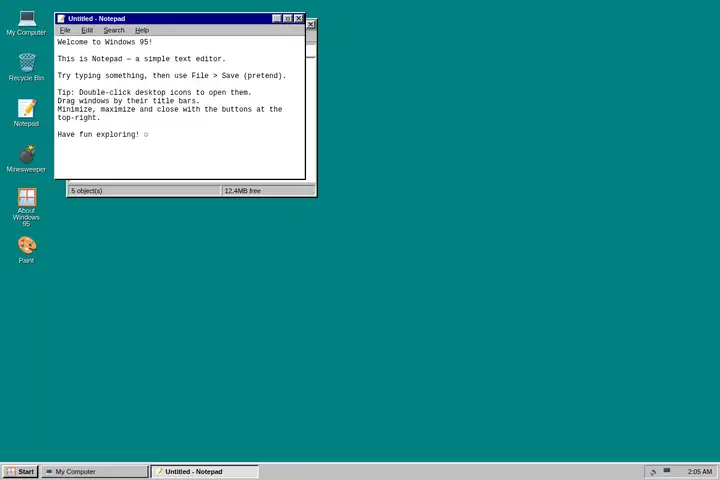Select the Paint desktop icon
This screenshot has height=480, width=720.
point(27,250)
